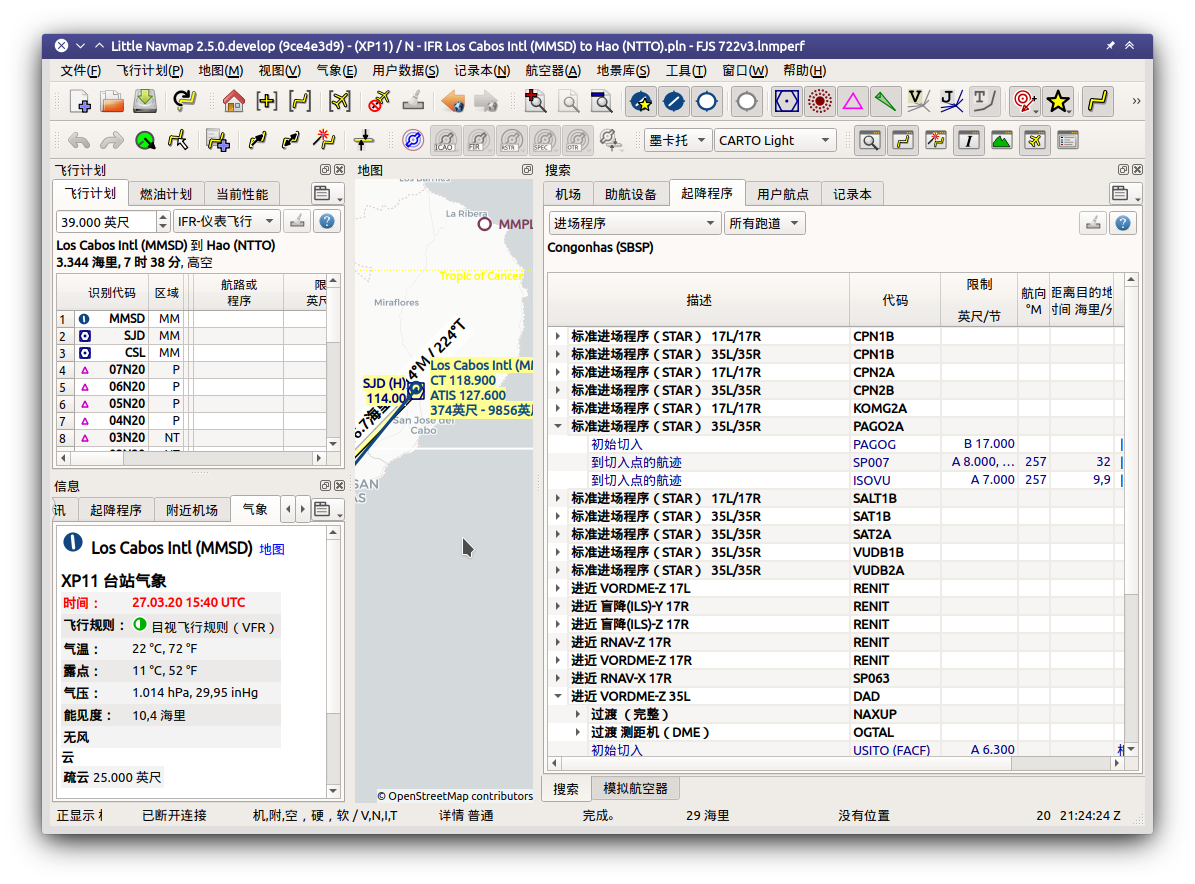Switch to the 燃油计划 tab
The width and height of the screenshot is (1195, 884).
[x=167, y=193]
